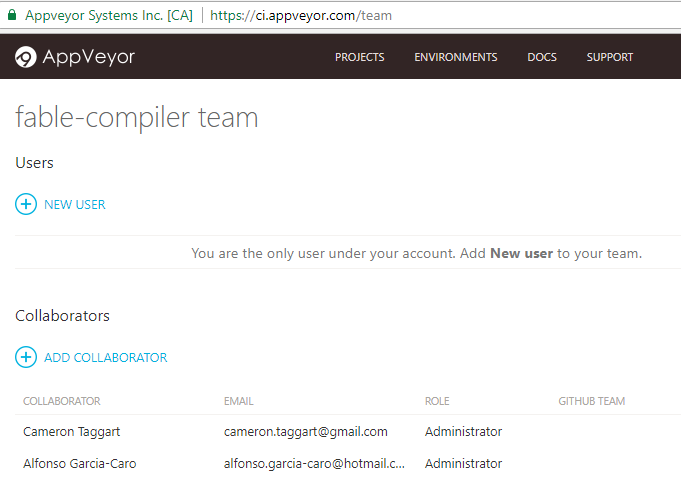Open the PROJECTS menu
The image size is (681, 493).
point(360,57)
